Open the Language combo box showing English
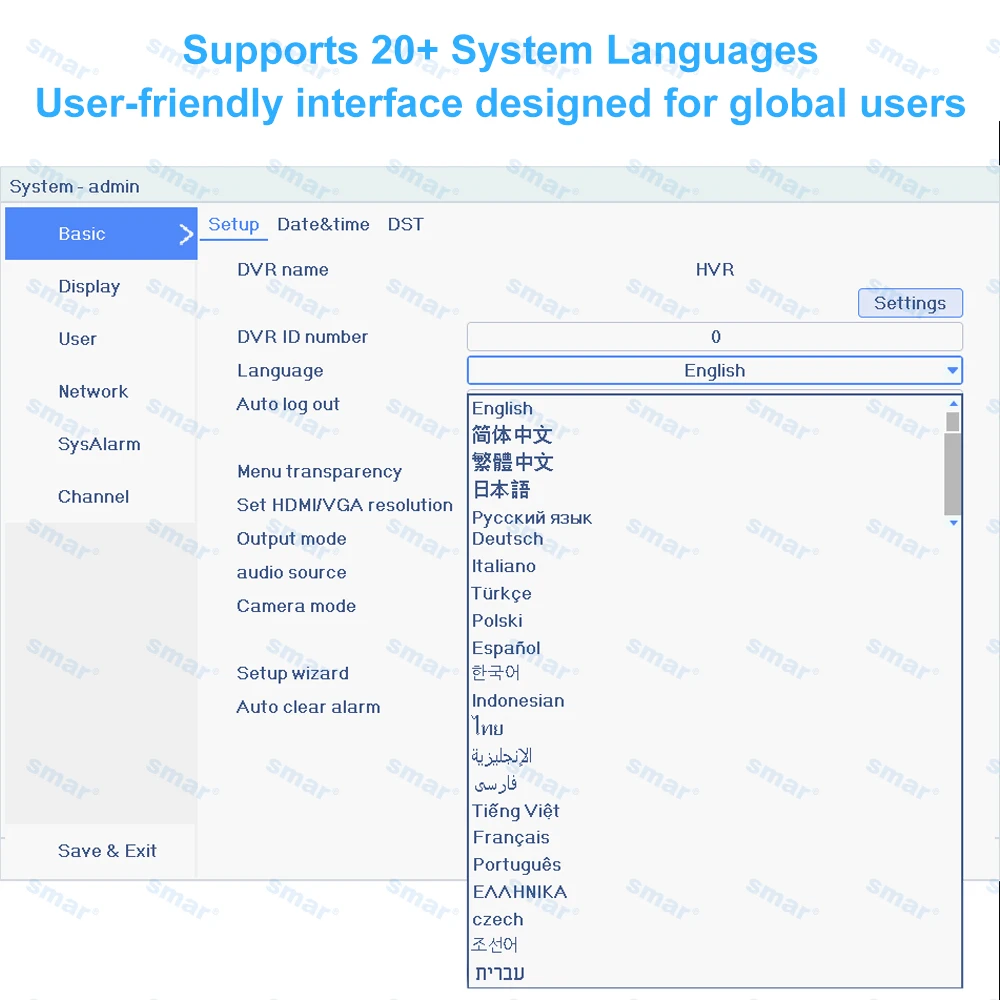 pyautogui.click(x=714, y=371)
